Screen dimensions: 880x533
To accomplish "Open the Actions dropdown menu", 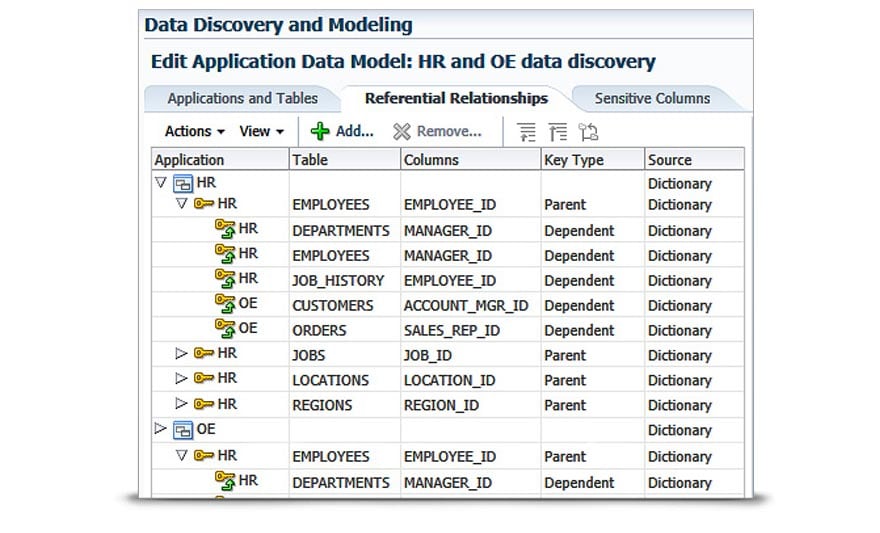I will (194, 131).
